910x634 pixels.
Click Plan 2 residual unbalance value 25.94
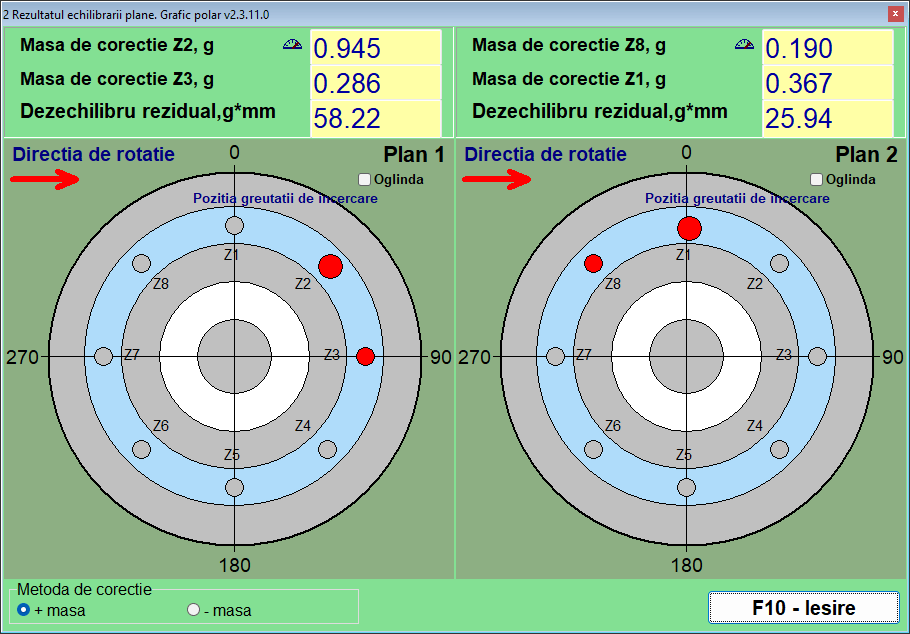pyautogui.click(x=828, y=118)
